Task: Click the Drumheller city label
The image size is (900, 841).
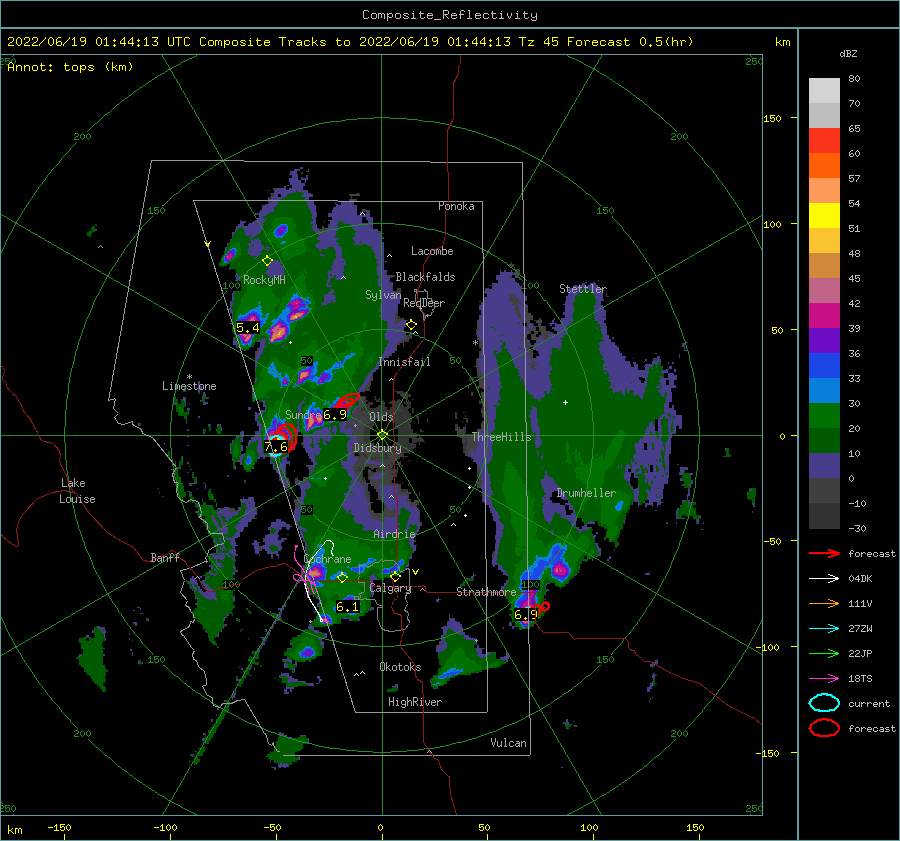Action: (x=586, y=493)
